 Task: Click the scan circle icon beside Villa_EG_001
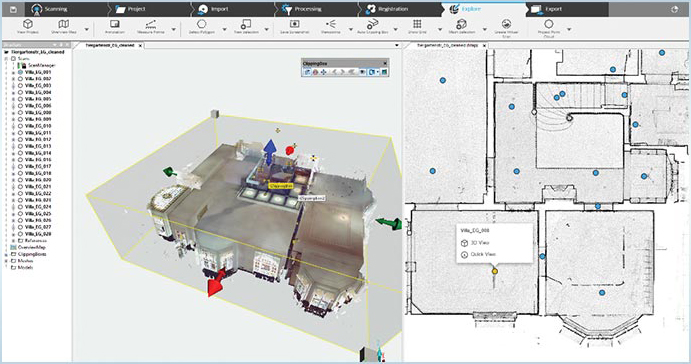pyautogui.click(x=20, y=72)
